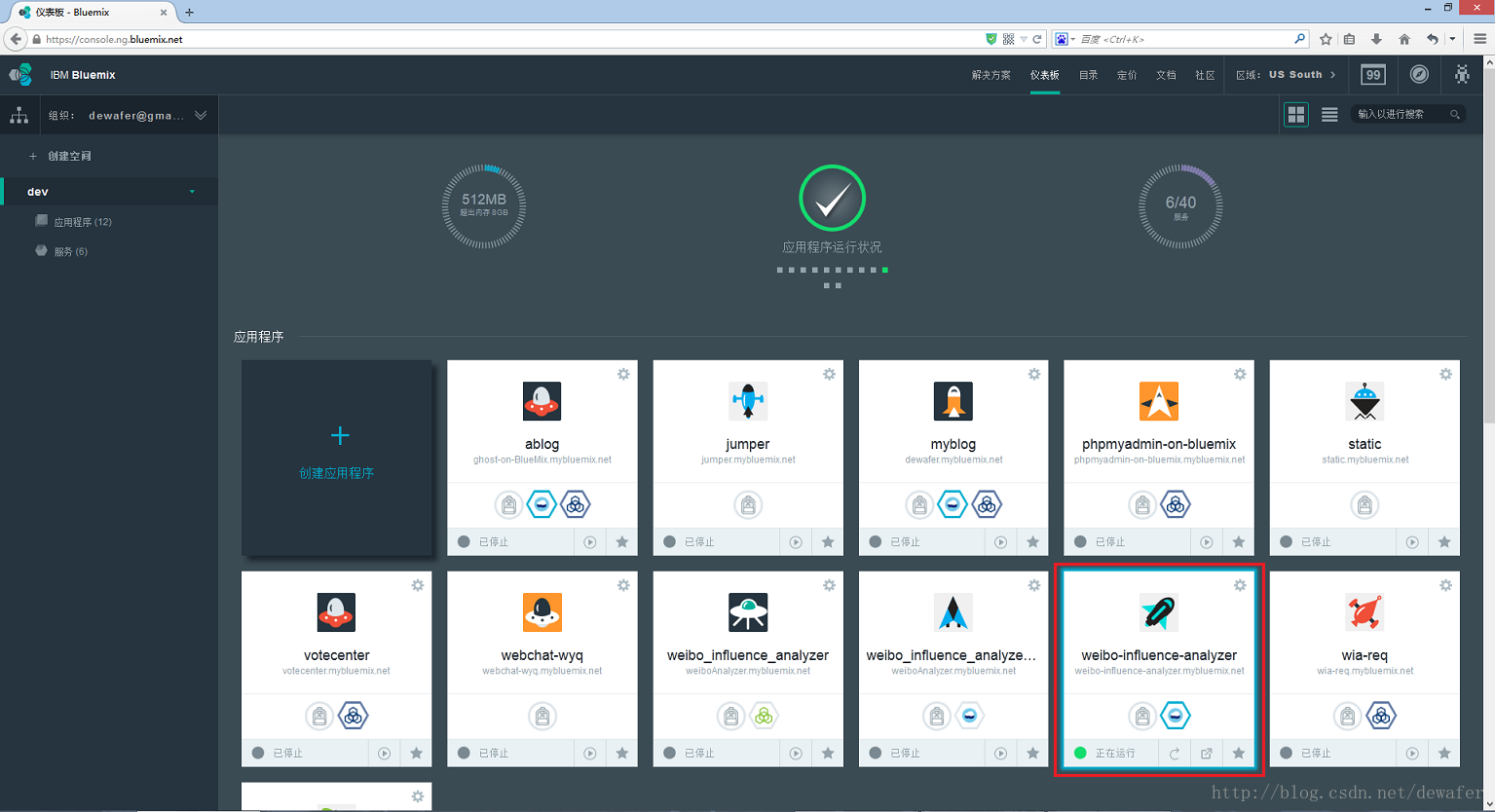
Task: Start the myblog app with play icon
Action: (1001, 542)
